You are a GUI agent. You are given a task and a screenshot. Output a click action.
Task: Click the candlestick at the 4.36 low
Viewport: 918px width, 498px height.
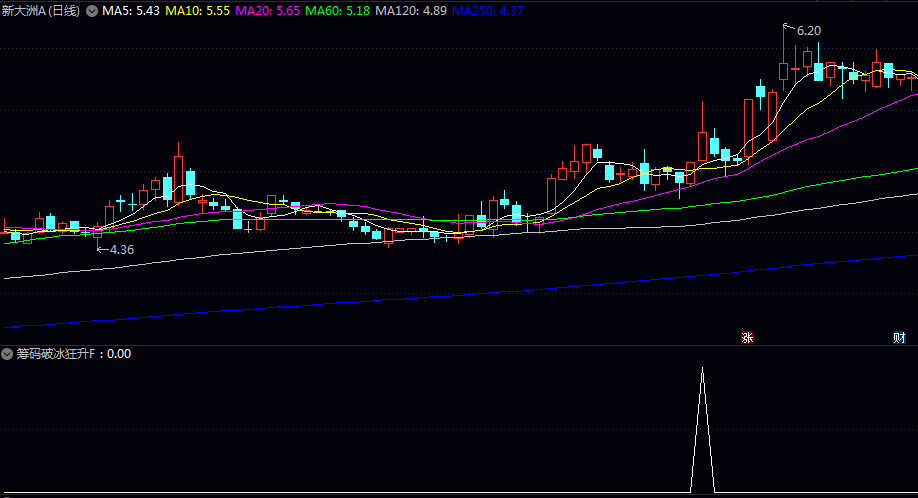point(98,232)
